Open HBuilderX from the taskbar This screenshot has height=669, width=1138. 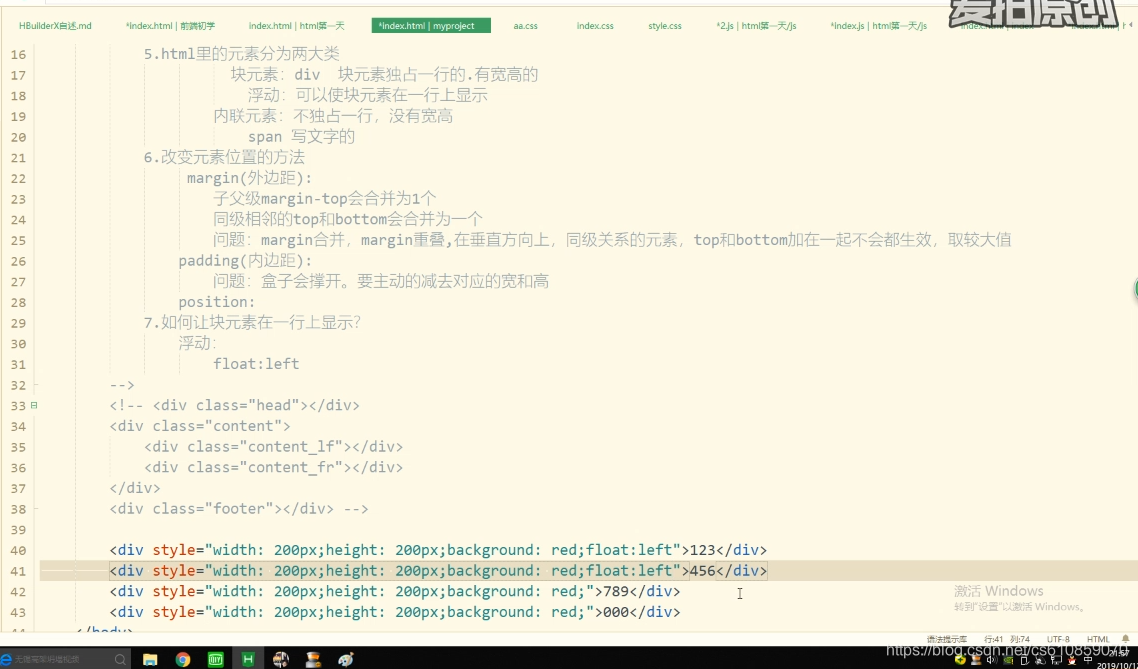click(247, 658)
